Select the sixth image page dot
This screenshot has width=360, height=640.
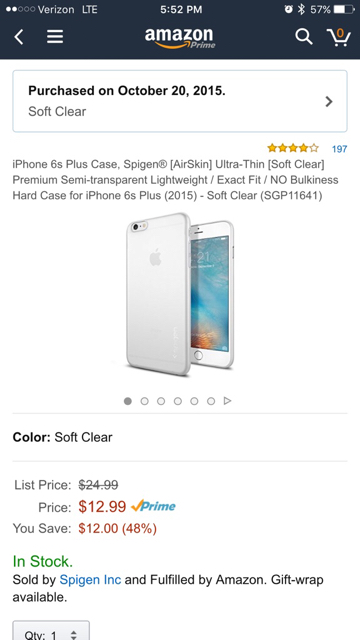211,401
